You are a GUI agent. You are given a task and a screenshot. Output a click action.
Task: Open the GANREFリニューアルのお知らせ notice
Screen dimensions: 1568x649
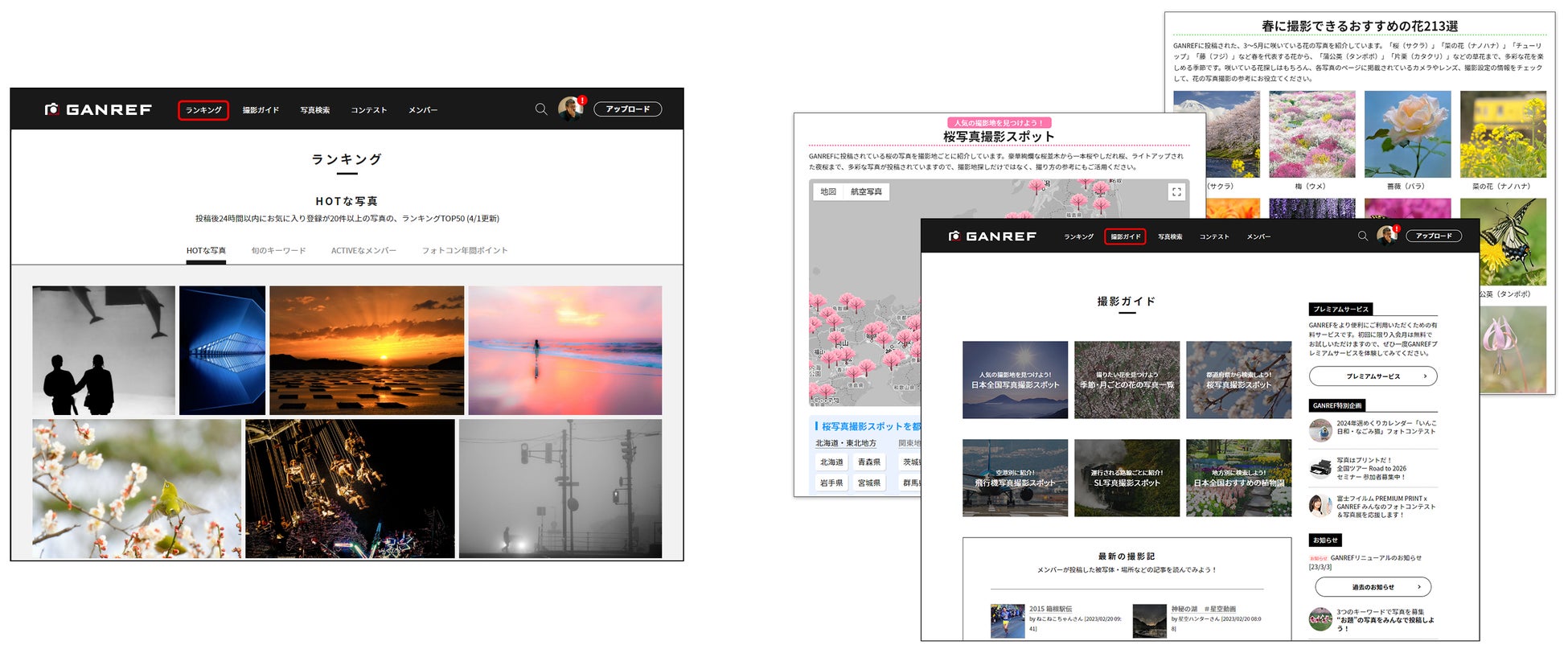coord(1376,557)
